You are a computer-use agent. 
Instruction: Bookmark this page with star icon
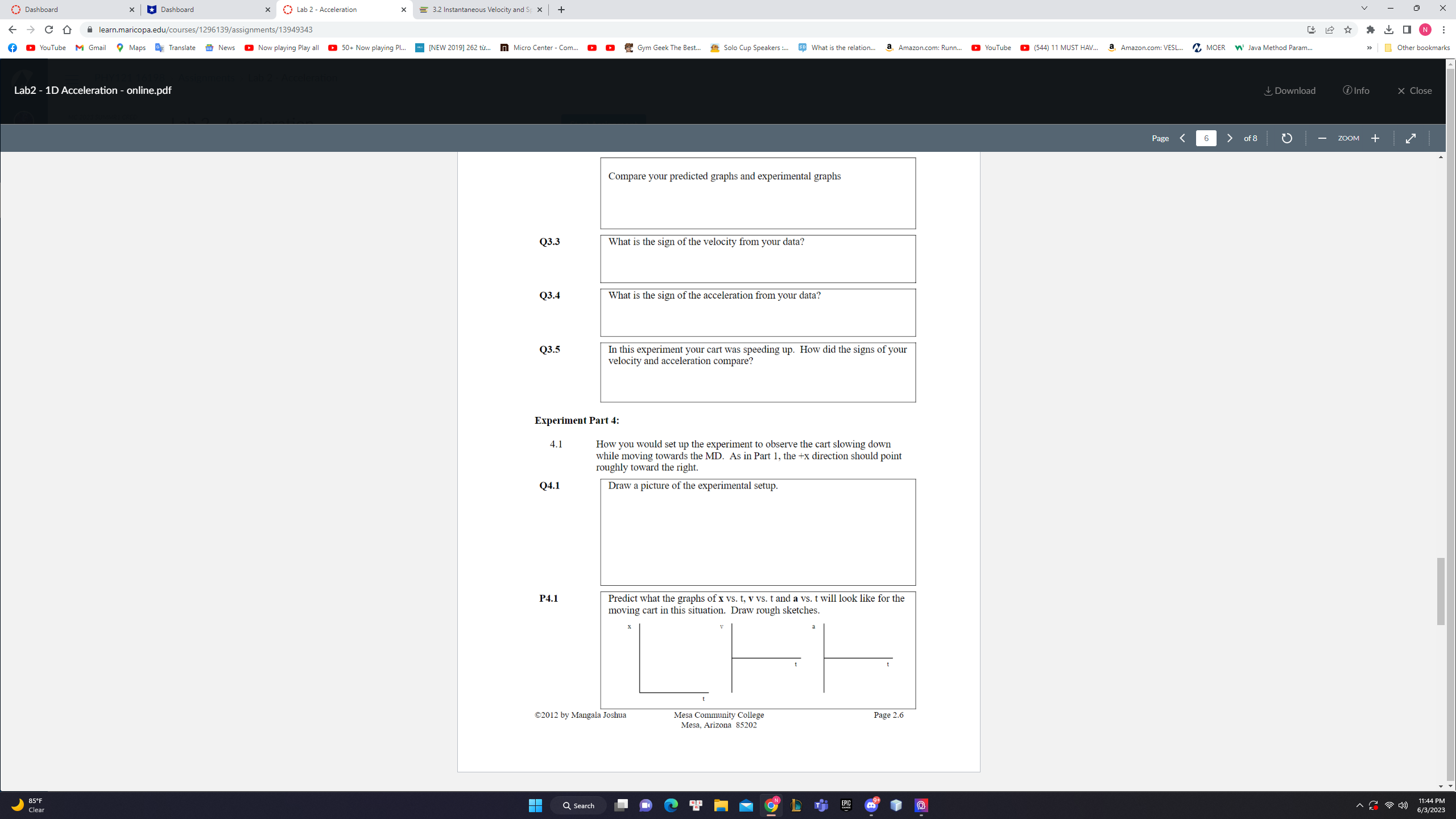tap(1347, 30)
